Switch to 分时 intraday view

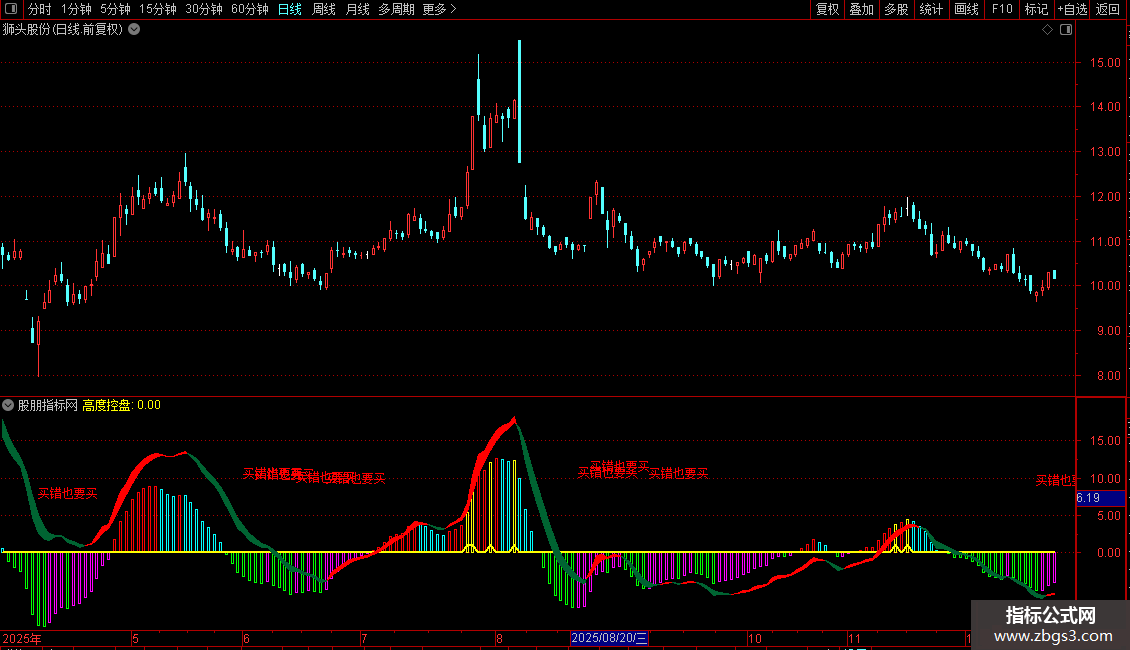[40, 9]
